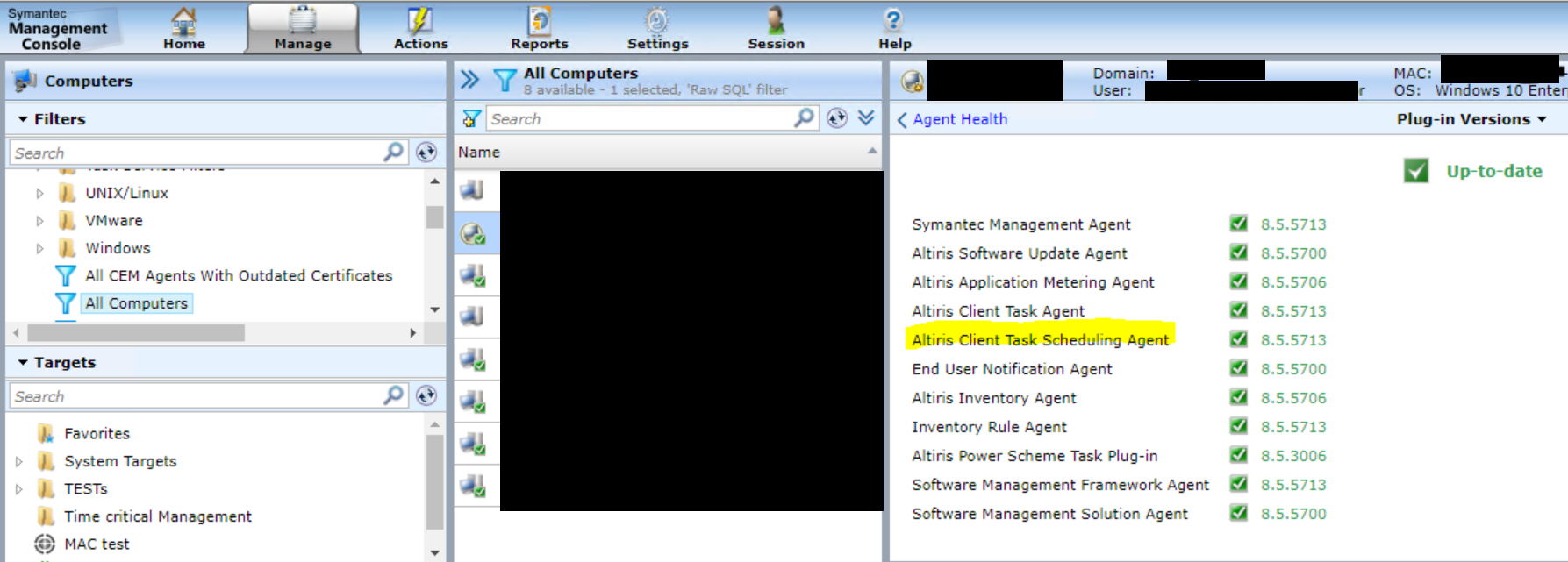This screenshot has height=562, width=1568.
Task: Click the All Computers funnel icon in tree
Action: [65, 303]
